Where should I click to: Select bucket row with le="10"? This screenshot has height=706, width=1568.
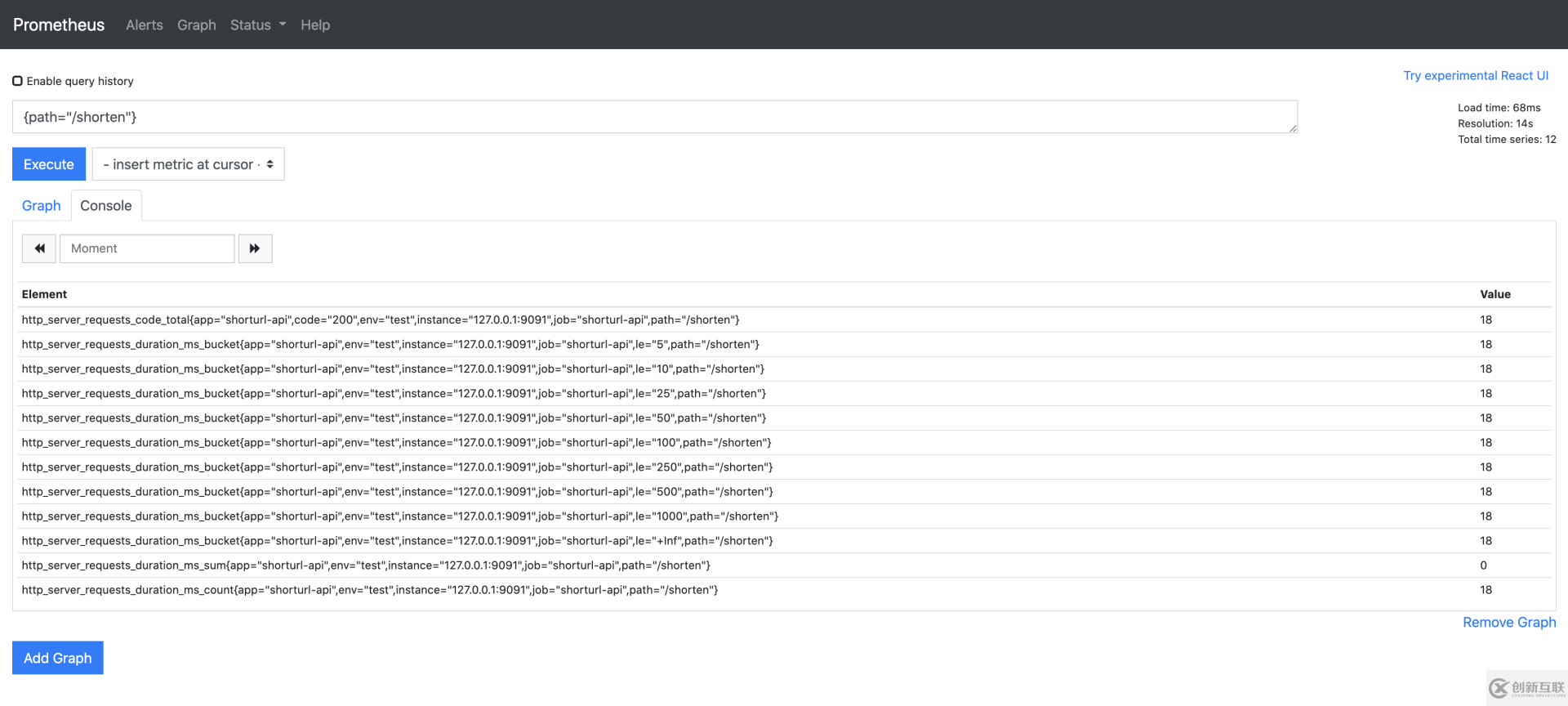[784, 369]
